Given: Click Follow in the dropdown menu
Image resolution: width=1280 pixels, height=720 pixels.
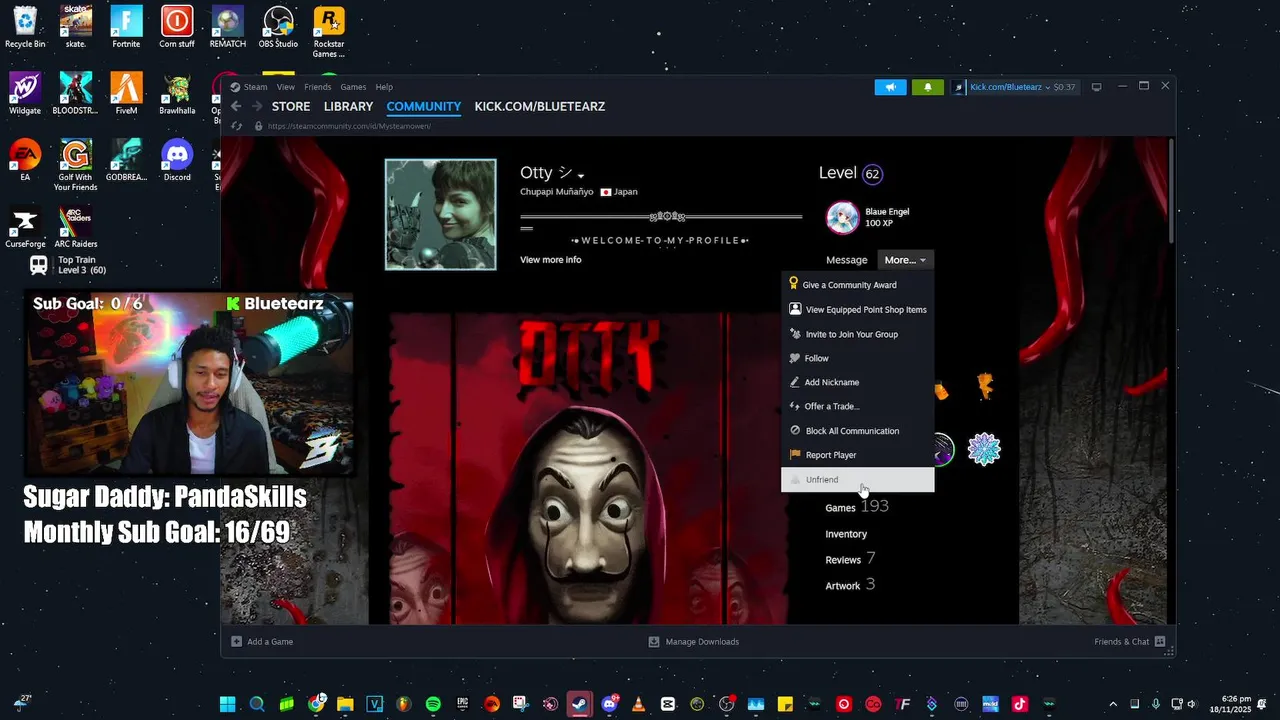Looking at the screenshot, I should pos(857,358).
